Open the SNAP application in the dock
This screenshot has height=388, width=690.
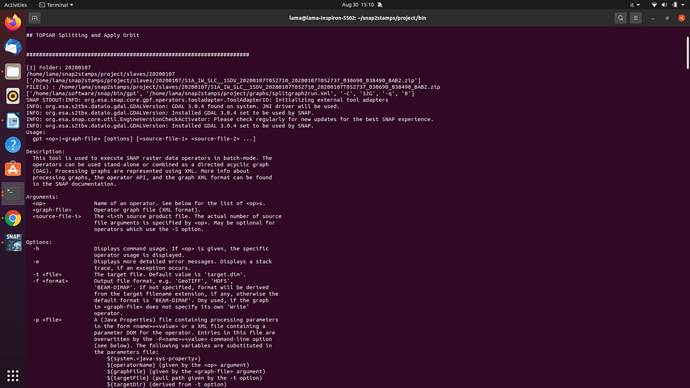click(x=13, y=242)
